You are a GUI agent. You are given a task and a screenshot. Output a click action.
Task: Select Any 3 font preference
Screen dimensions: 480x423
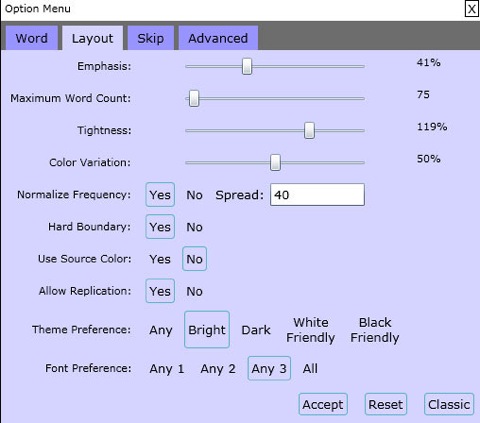click(x=269, y=368)
